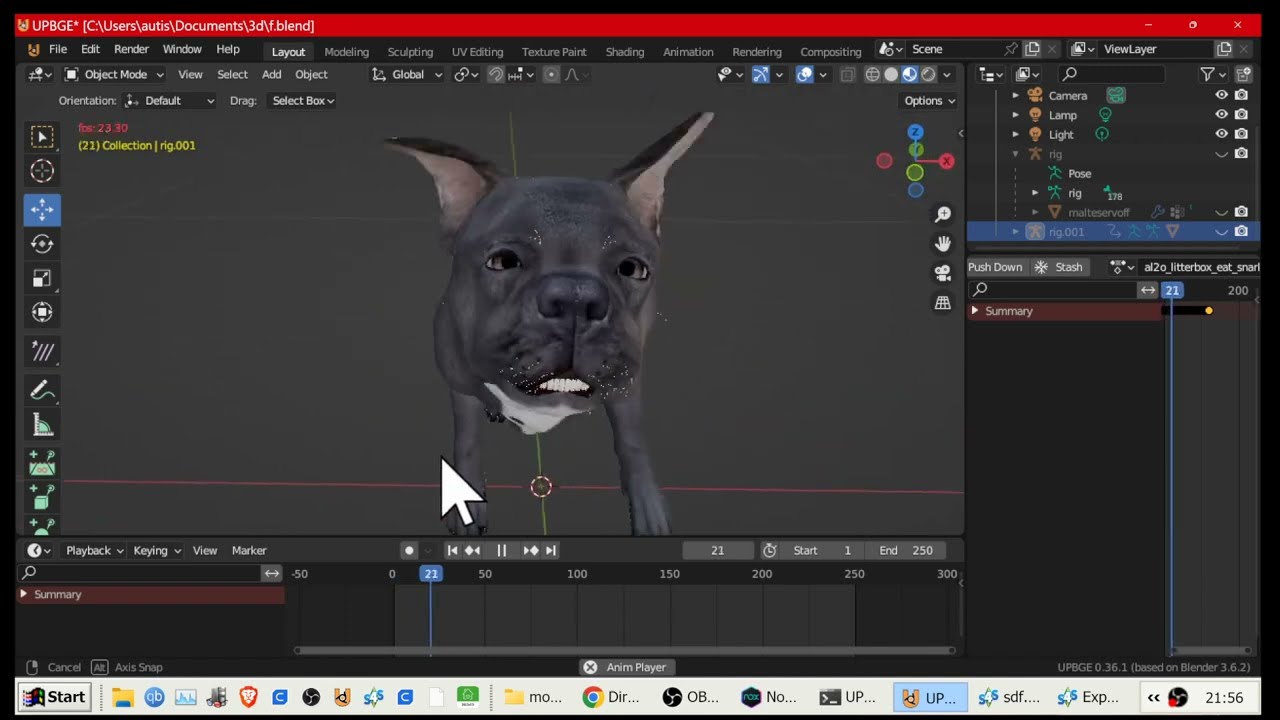Click the pin scene icon
This screenshot has width=1280, height=720.
click(x=1011, y=49)
